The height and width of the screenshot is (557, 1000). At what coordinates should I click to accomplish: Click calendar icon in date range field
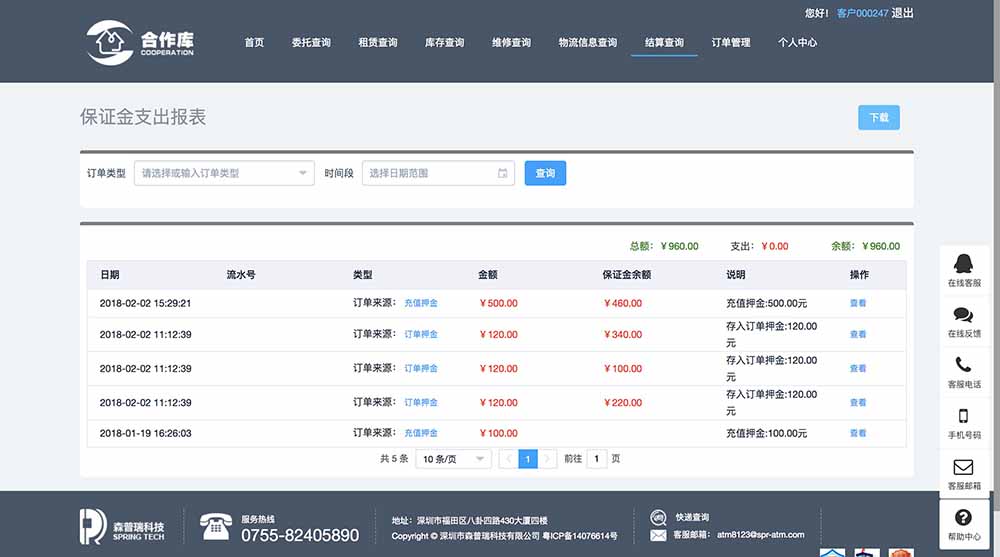pyautogui.click(x=503, y=173)
